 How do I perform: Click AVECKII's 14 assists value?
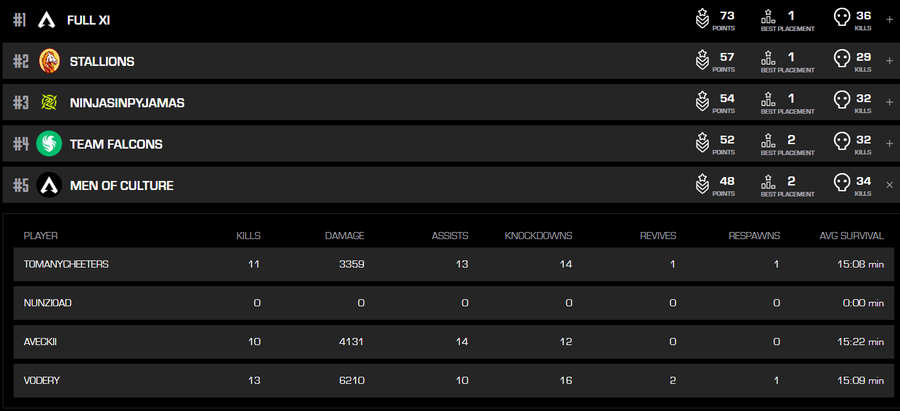(462, 342)
